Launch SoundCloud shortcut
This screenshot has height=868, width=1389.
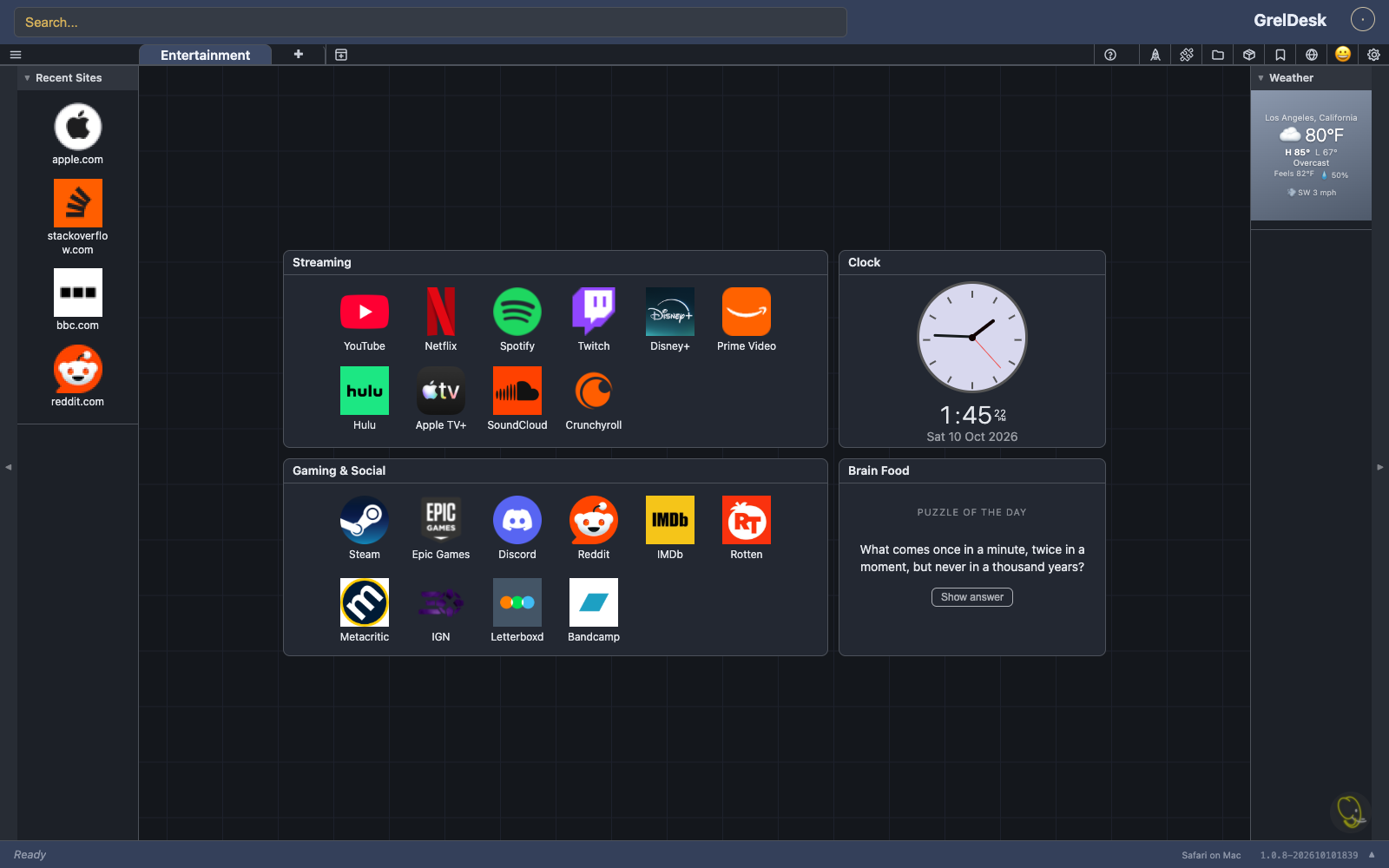coord(517,398)
